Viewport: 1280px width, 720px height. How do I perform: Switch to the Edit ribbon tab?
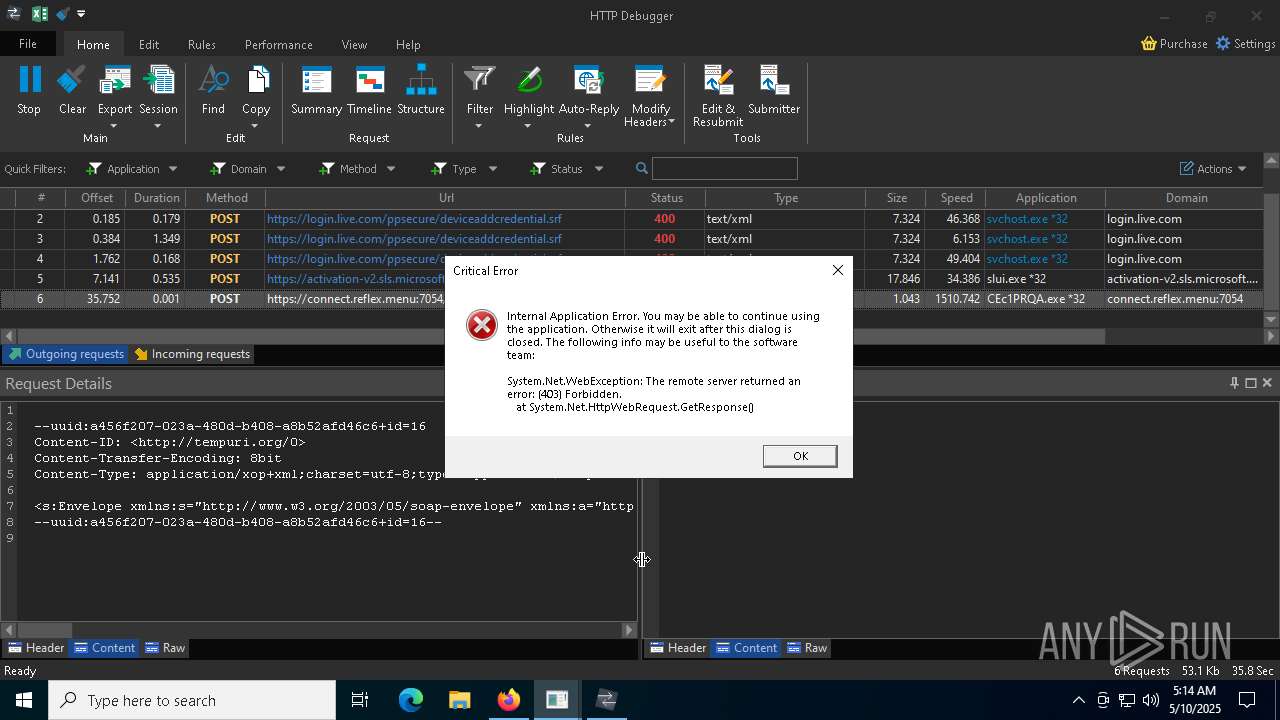pyautogui.click(x=149, y=44)
